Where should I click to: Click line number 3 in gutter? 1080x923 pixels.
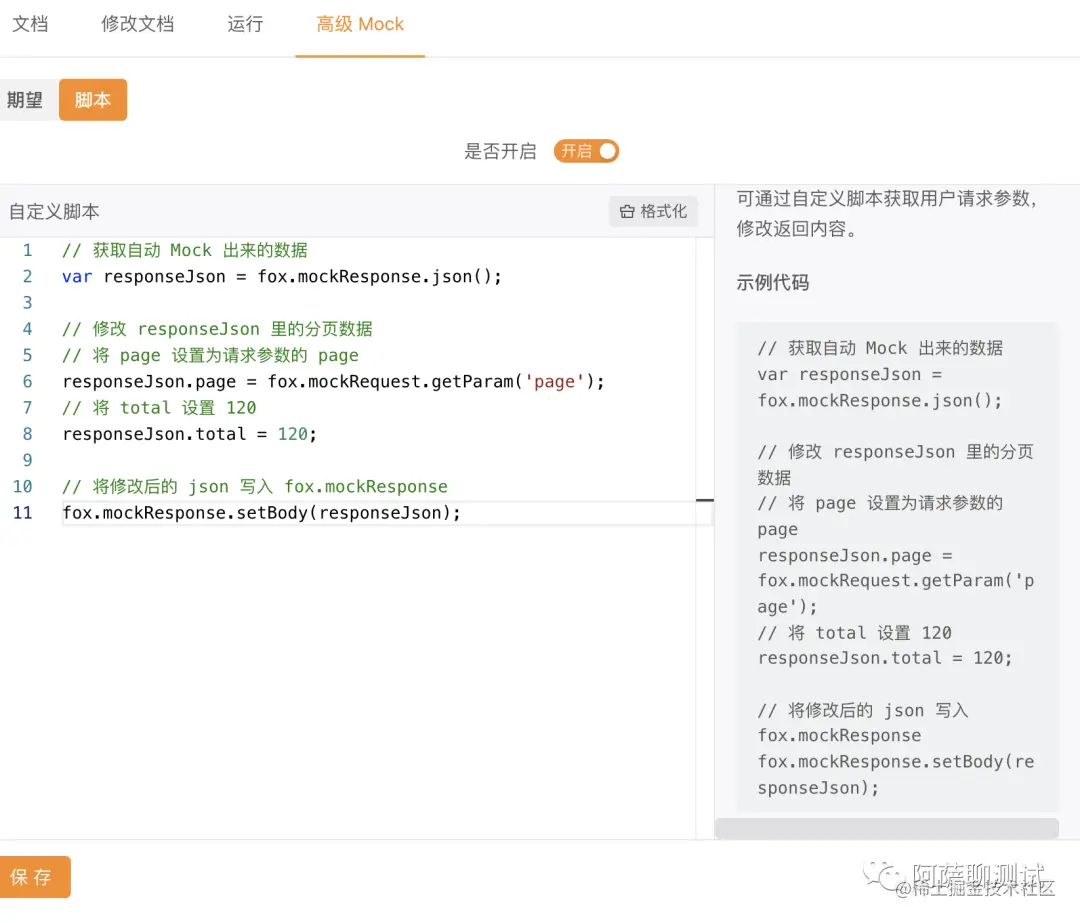coord(27,302)
